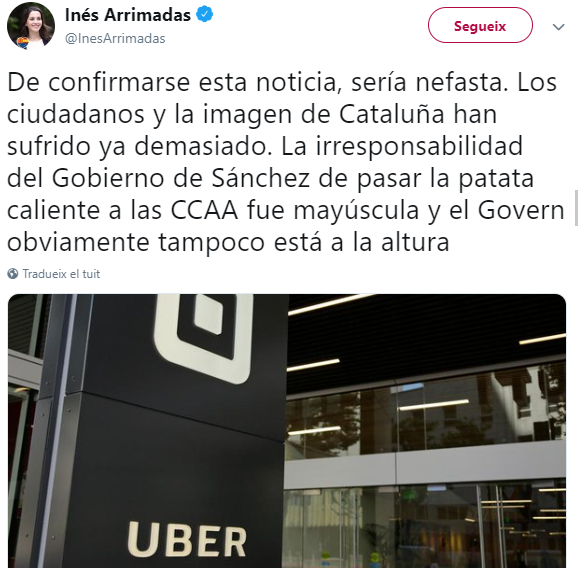Screen dimensions: 578x568
Task: Click 'CCAA' in the tweet body
Action: click(x=204, y=210)
